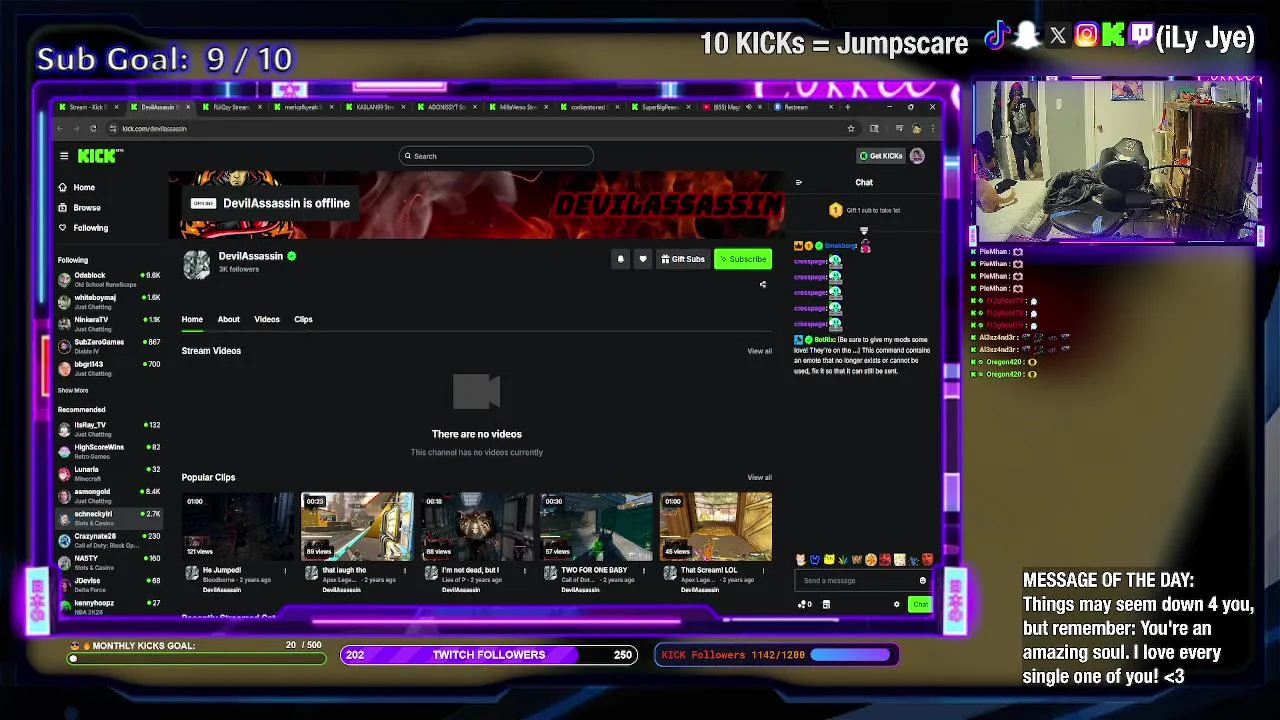
Task: Open Browse in the Kick sidebar
Action: (x=79, y=207)
